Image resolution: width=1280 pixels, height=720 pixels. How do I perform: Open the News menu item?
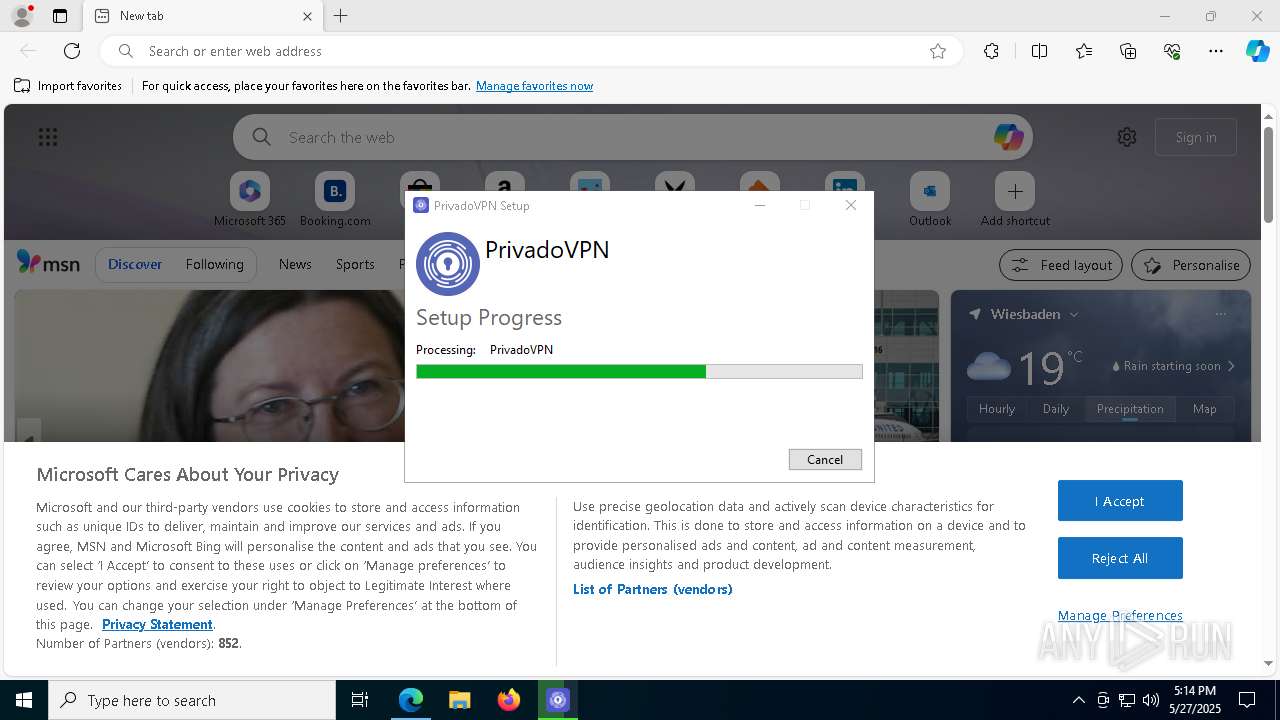295,264
